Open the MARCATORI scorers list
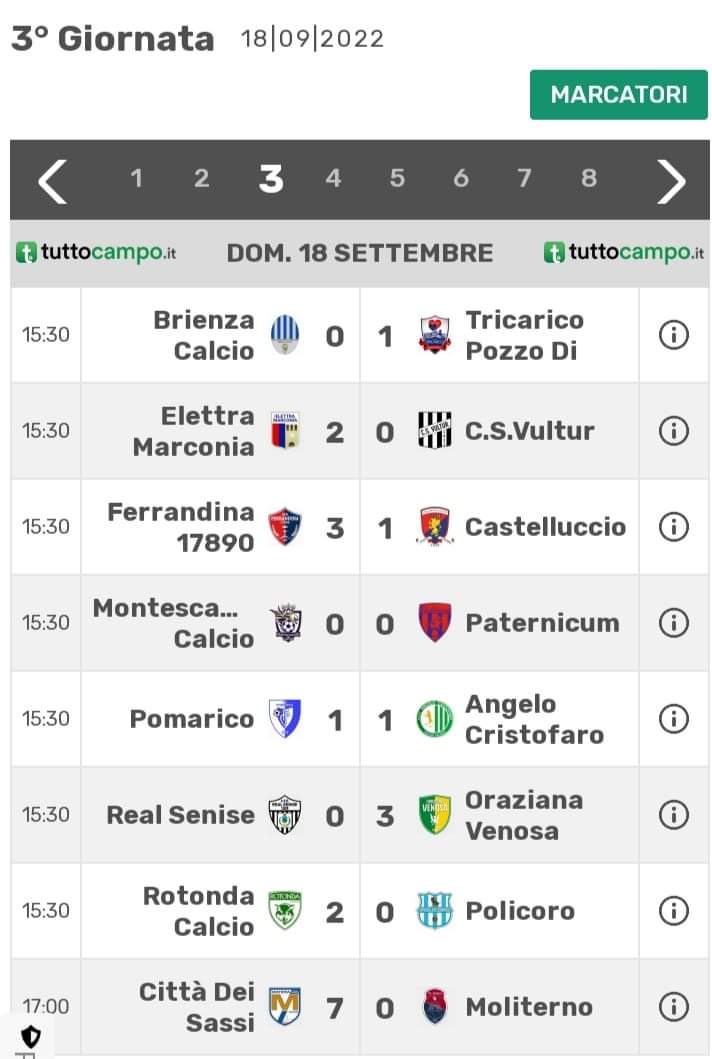This screenshot has height=1059, width=712. click(x=619, y=95)
